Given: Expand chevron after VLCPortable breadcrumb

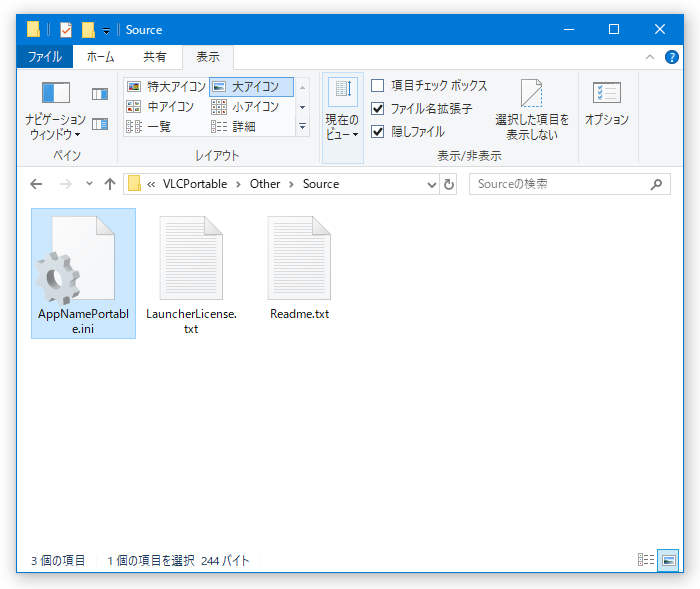Looking at the screenshot, I should pos(238,184).
